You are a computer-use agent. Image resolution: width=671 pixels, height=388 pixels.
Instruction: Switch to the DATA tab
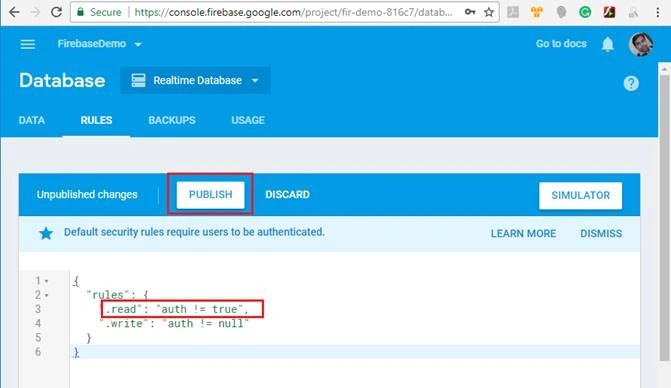coord(32,120)
